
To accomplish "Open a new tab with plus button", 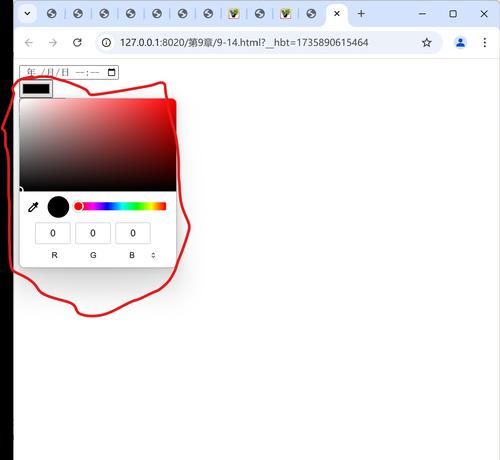I will [361, 14].
